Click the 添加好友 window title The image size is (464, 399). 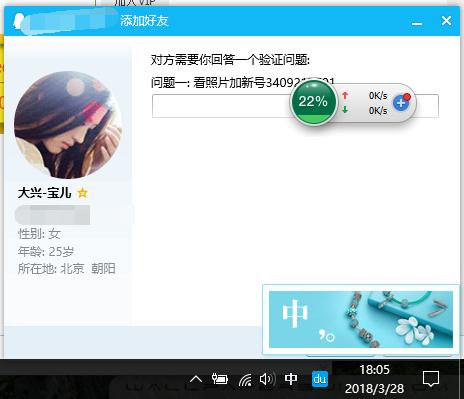[x=144, y=21]
